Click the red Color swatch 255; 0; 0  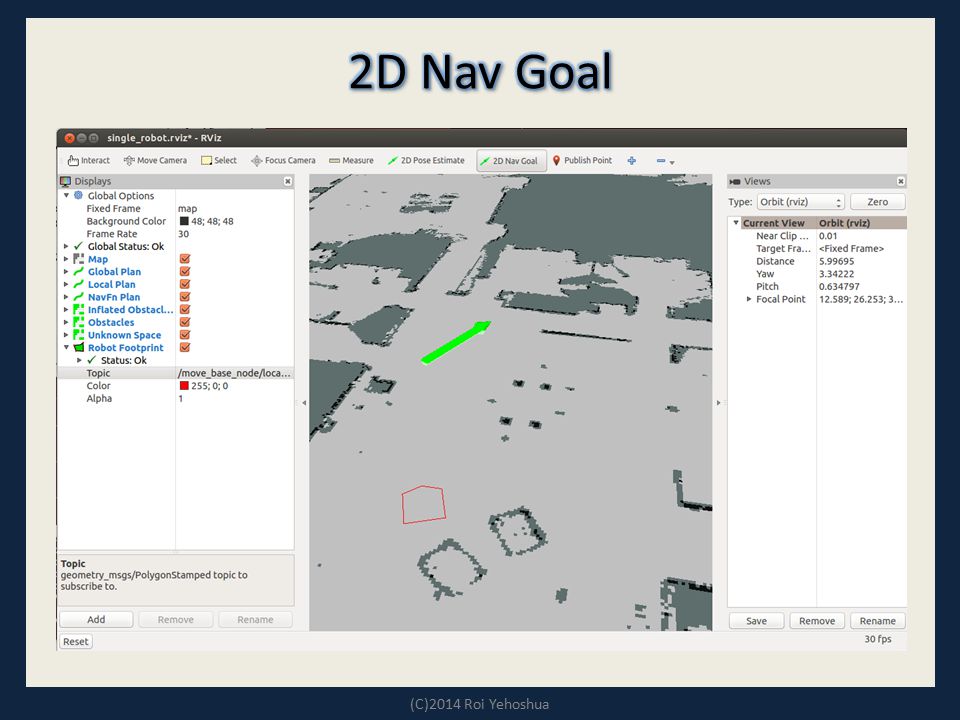[x=184, y=386]
